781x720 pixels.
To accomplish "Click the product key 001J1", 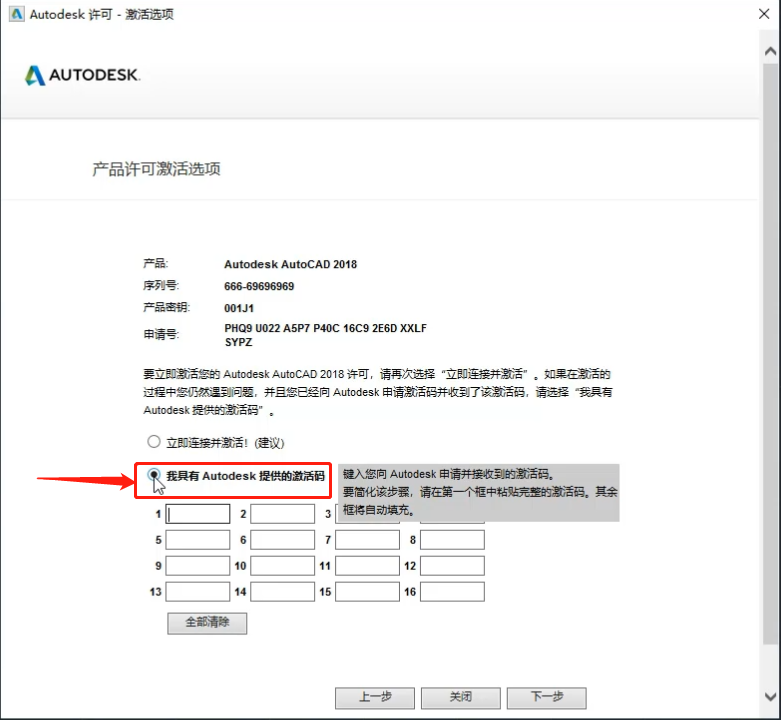I will pyautogui.click(x=239, y=308).
